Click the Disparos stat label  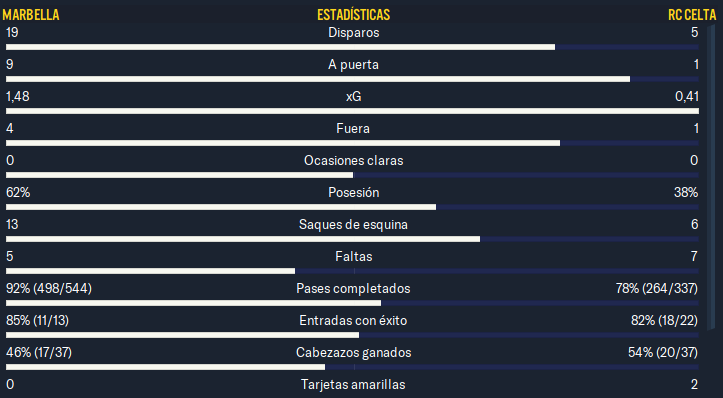tap(354, 33)
